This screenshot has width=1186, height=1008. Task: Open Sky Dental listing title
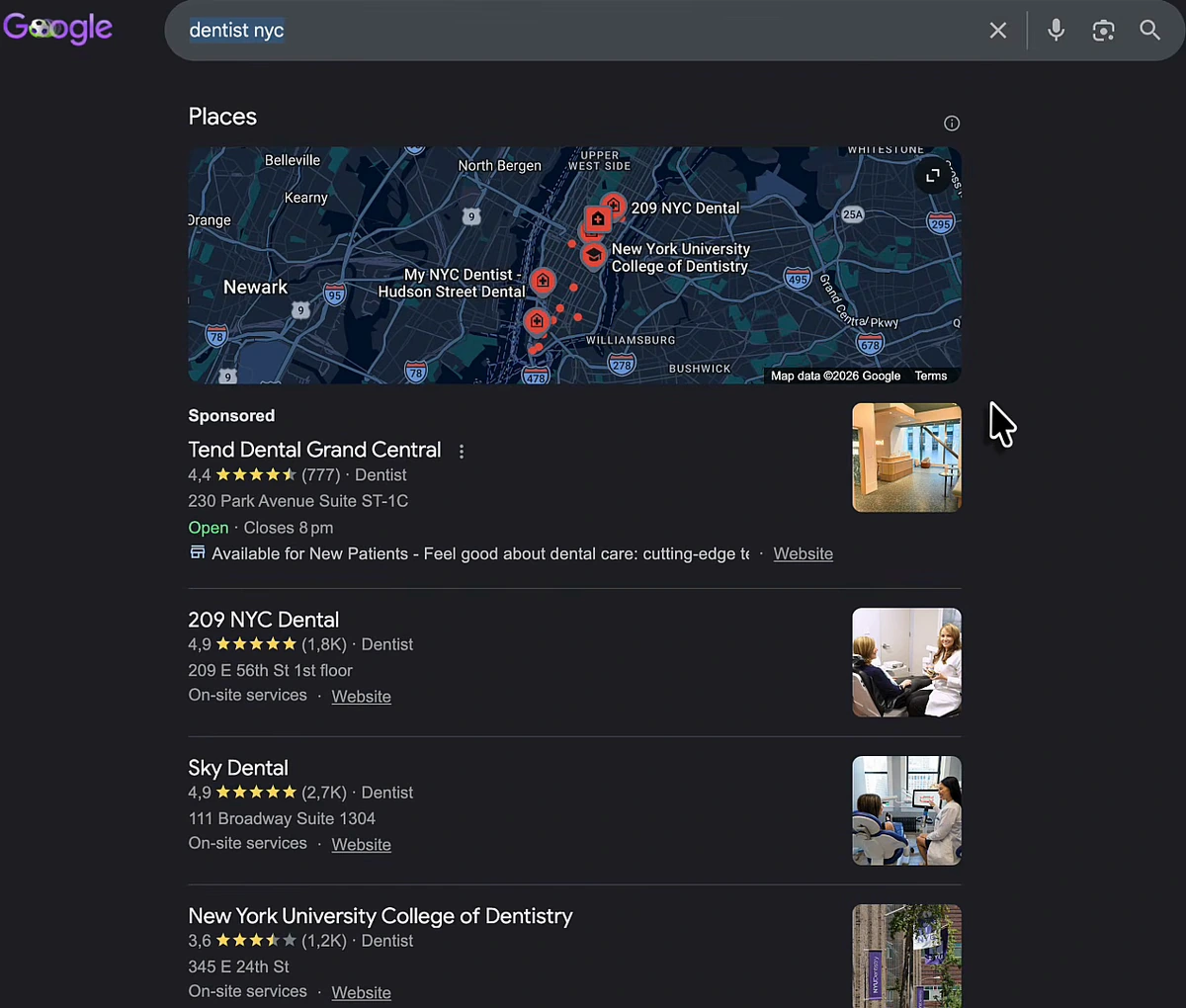[238, 768]
